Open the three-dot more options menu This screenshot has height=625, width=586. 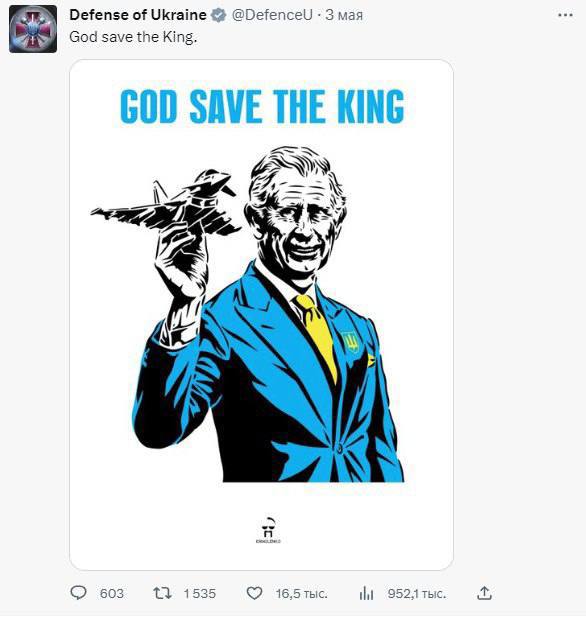pos(565,15)
